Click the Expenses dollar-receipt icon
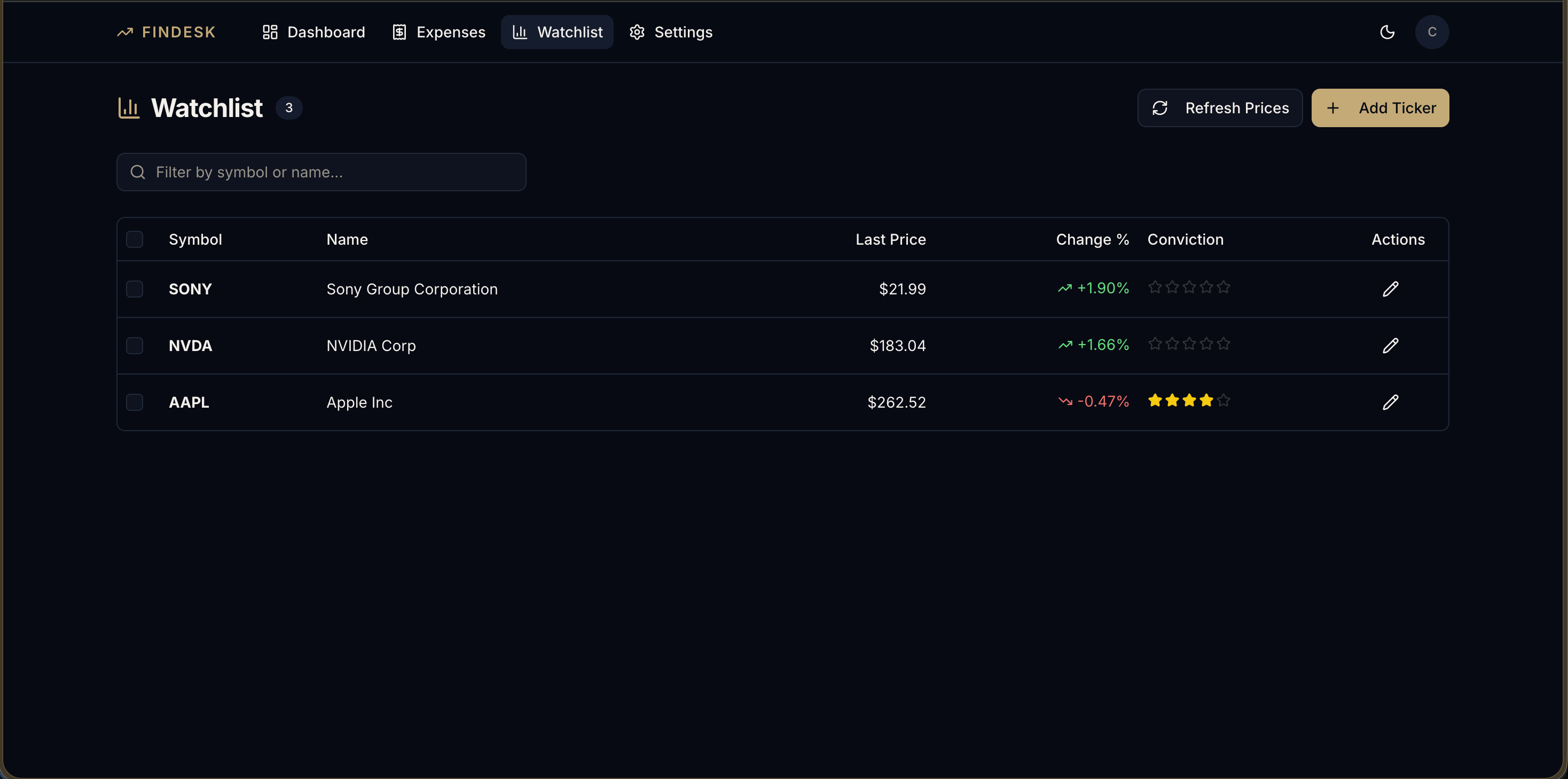The image size is (1568, 779). pos(399,32)
